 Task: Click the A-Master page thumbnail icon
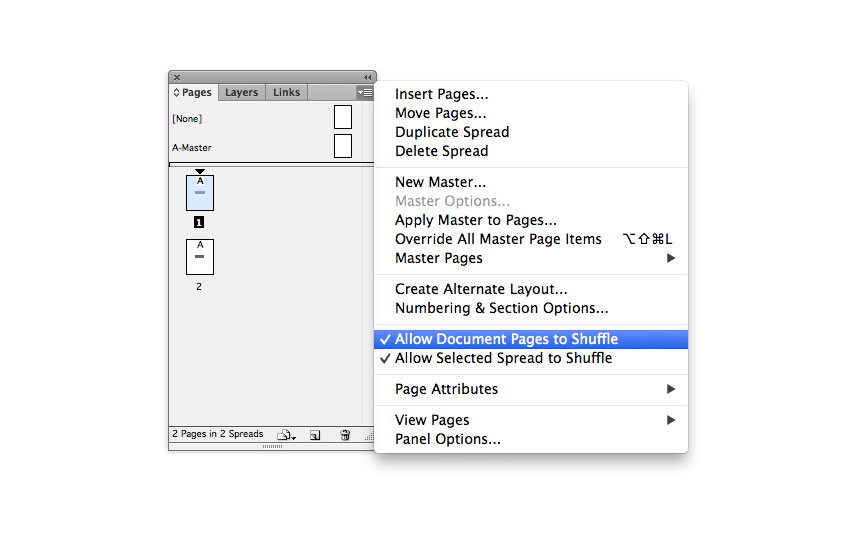click(342, 147)
